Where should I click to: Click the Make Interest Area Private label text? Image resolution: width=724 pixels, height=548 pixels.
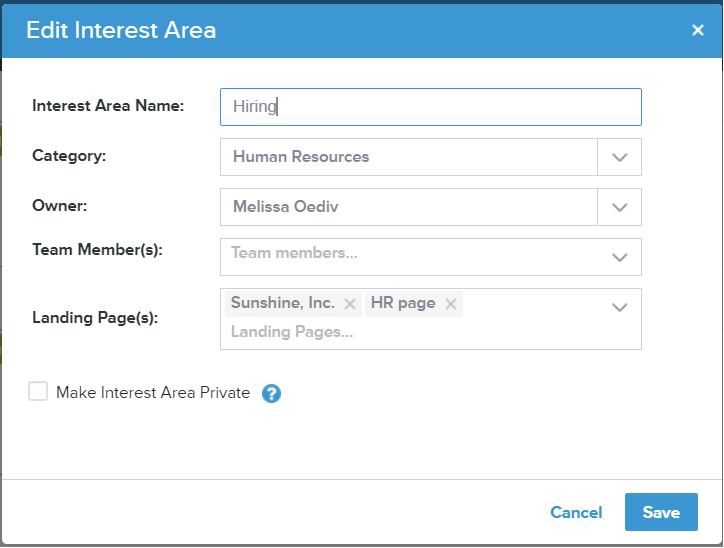point(153,393)
